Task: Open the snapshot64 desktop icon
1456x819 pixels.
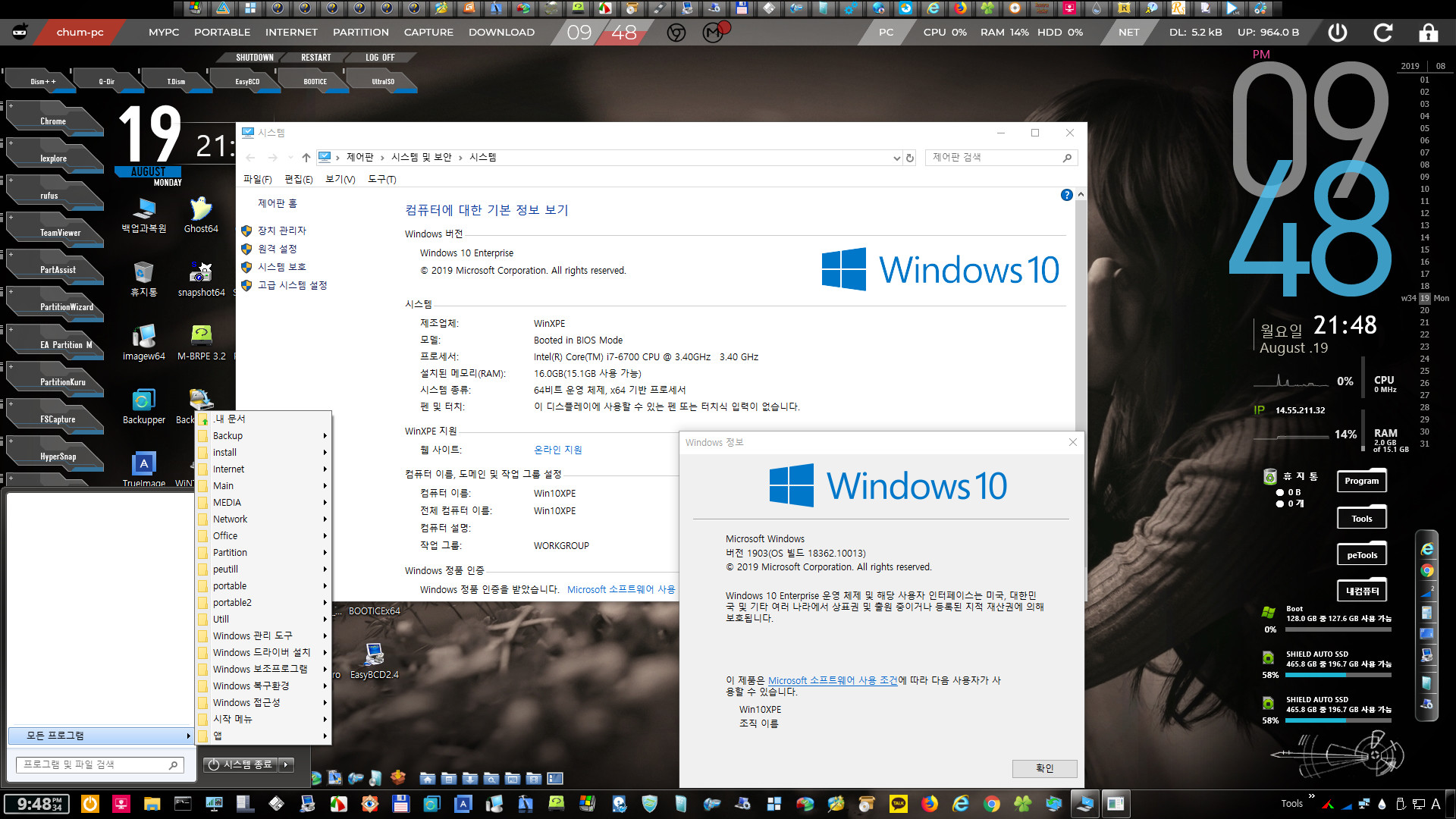Action: pos(201,279)
